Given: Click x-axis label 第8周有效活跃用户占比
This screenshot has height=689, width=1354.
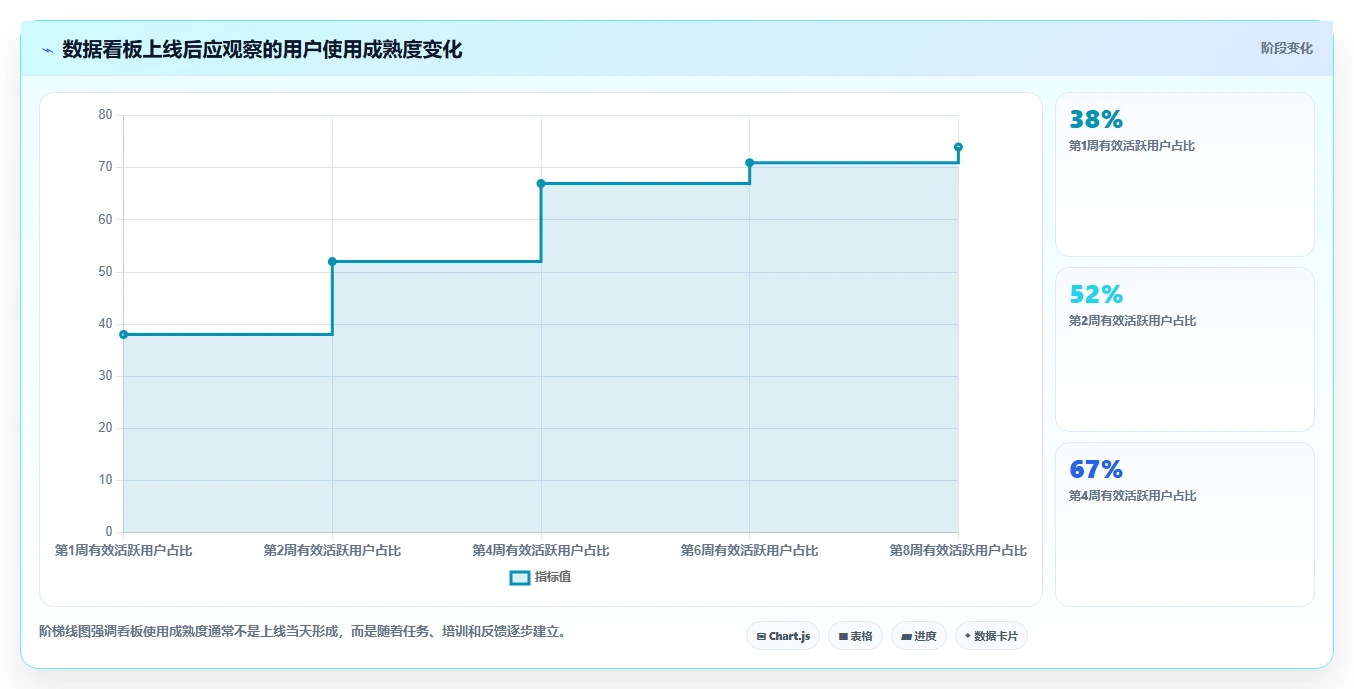Looking at the screenshot, I should coord(958,550).
